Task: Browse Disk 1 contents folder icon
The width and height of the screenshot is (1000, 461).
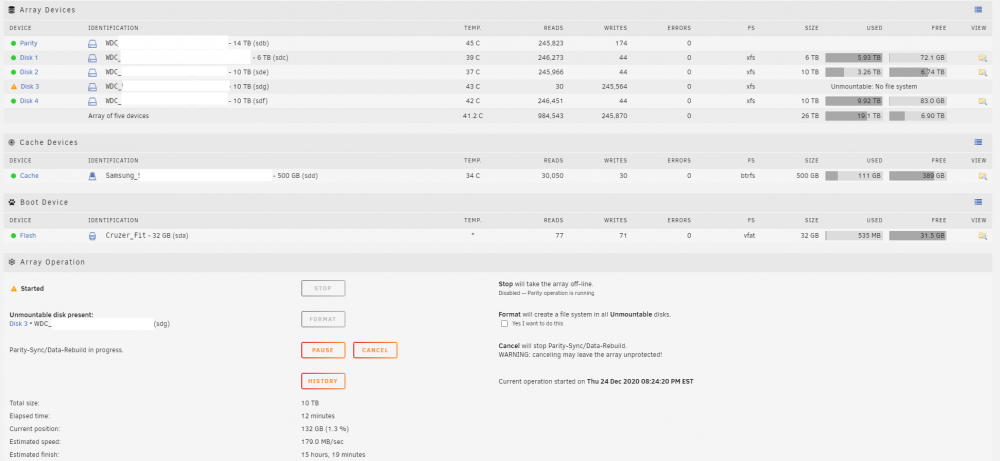Action: (982, 57)
